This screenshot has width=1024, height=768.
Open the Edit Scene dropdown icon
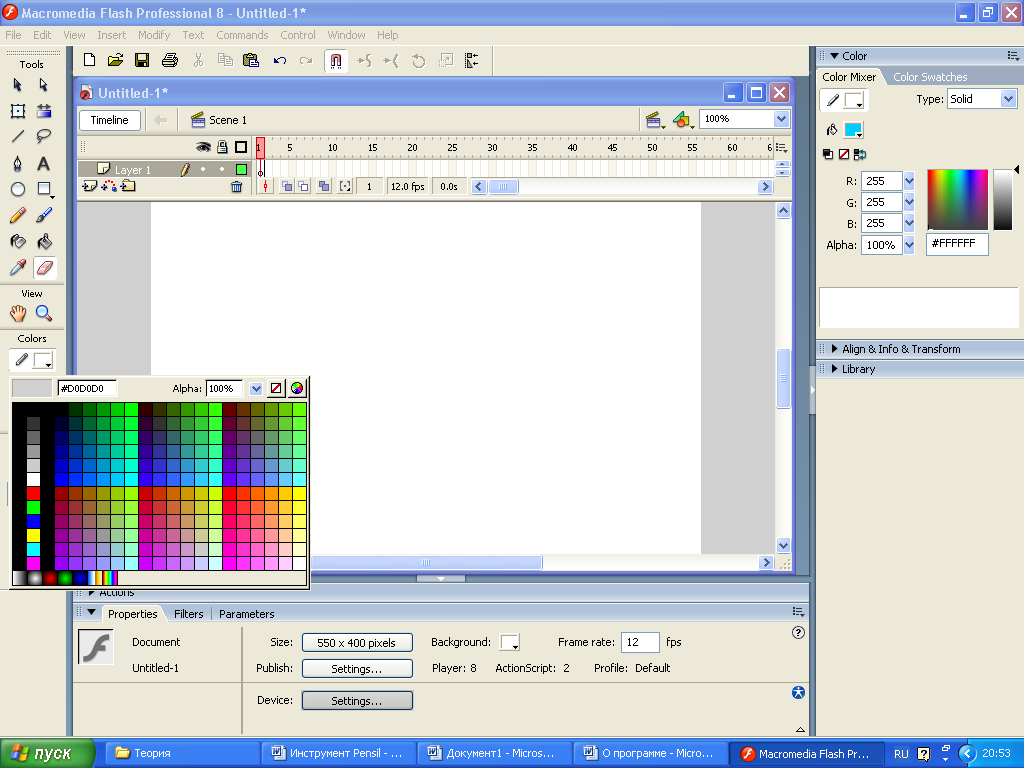(x=654, y=120)
